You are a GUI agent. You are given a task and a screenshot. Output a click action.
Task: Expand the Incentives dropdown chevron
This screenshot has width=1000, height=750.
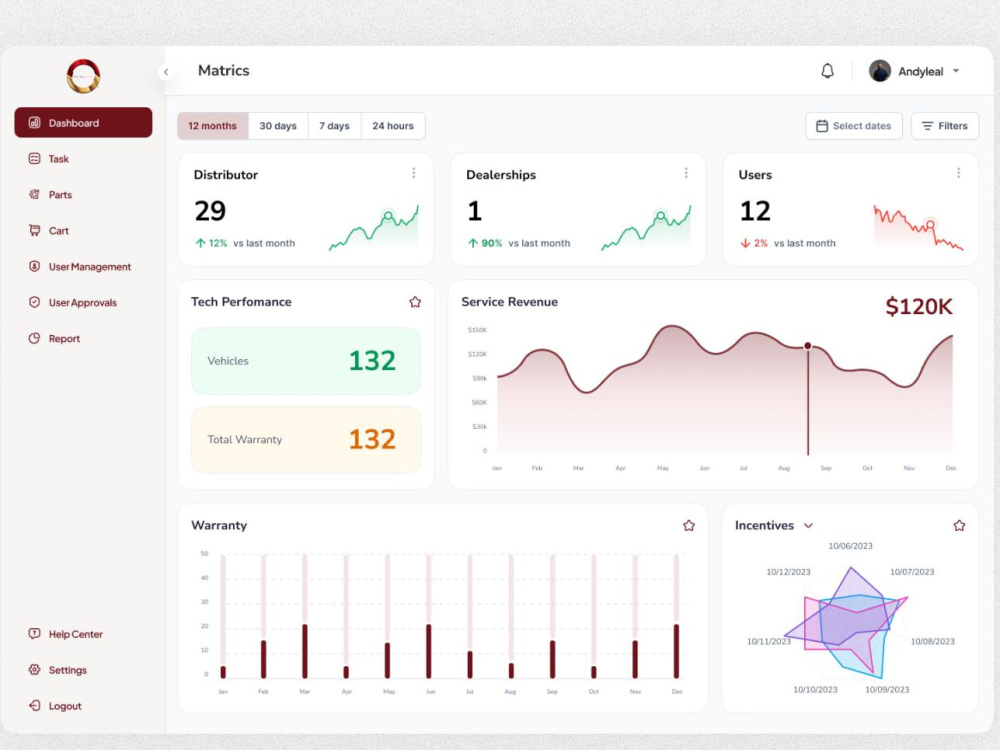pyautogui.click(x=809, y=526)
